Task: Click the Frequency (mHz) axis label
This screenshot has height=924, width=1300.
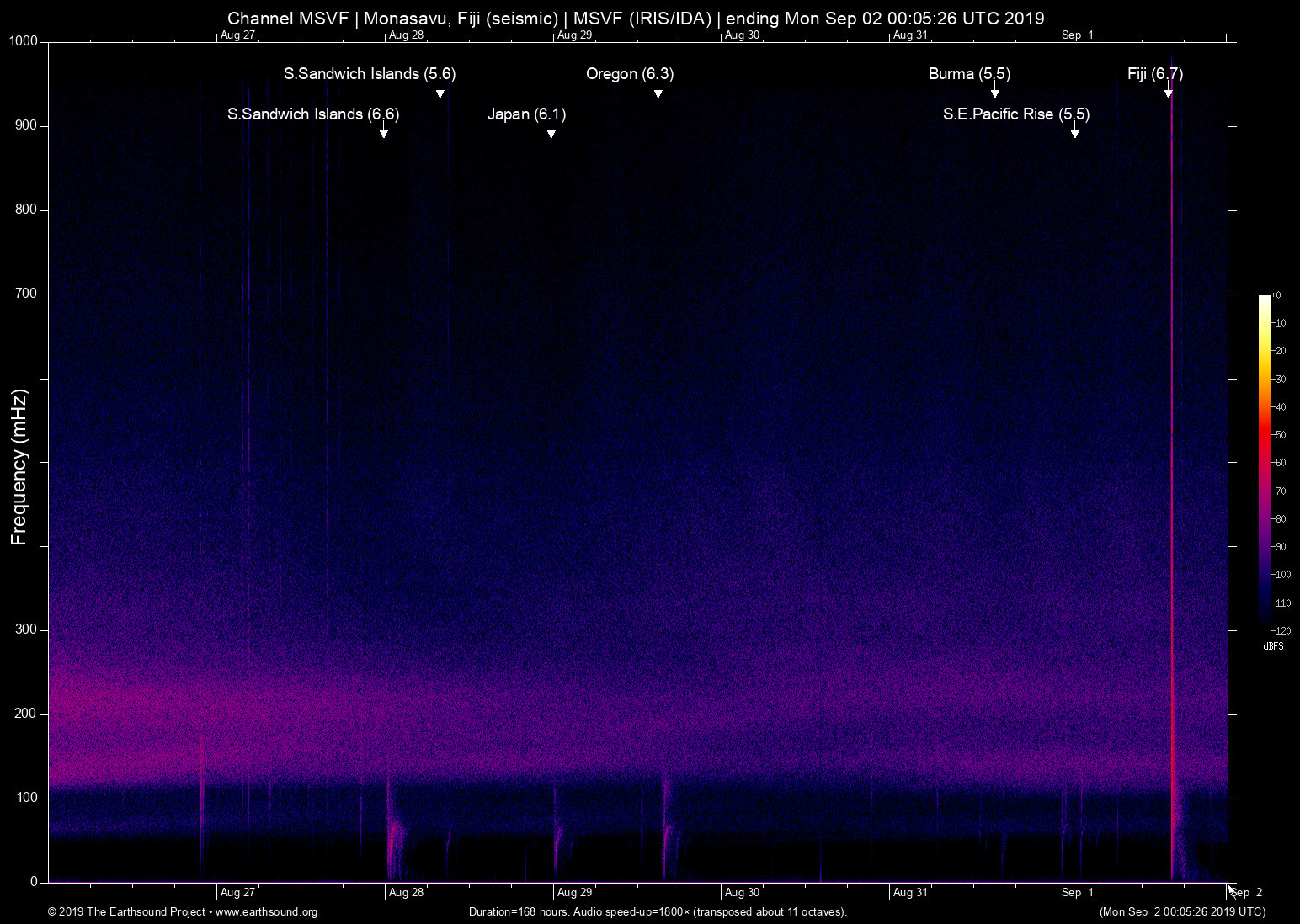Action: tap(19, 467)
